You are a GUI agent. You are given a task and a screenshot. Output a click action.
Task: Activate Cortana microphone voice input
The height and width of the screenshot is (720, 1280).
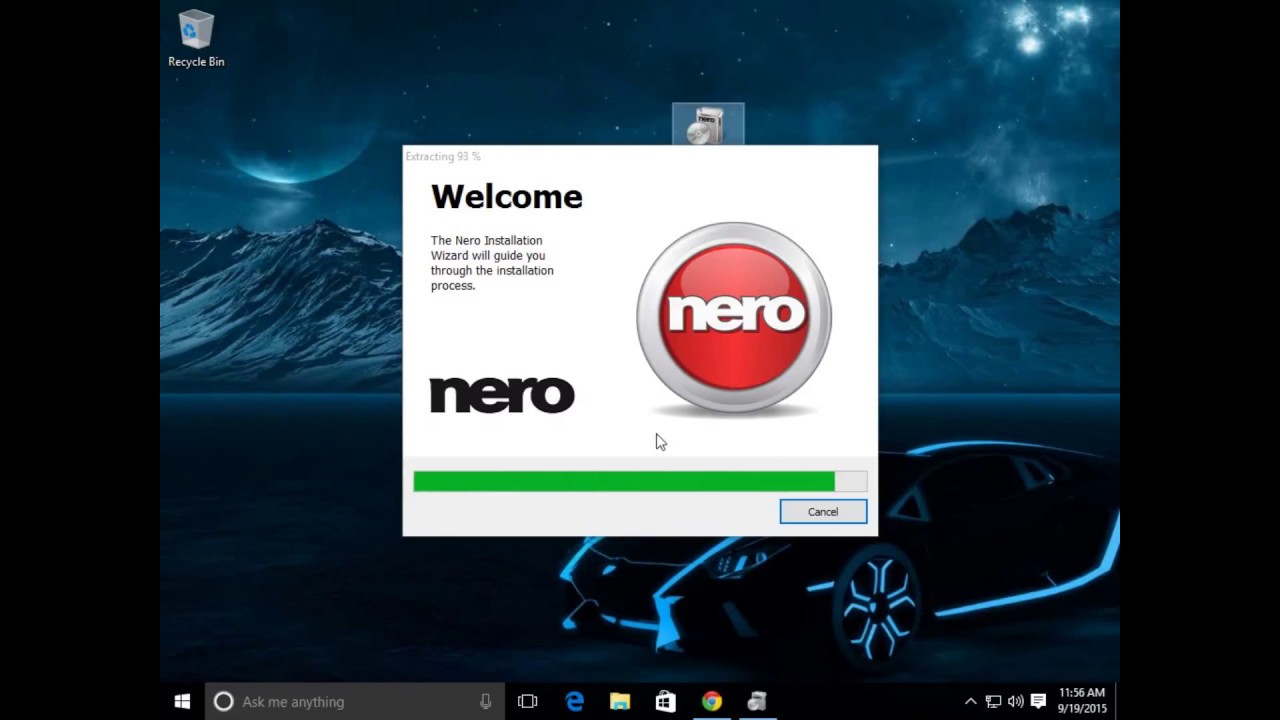[485, 701]
